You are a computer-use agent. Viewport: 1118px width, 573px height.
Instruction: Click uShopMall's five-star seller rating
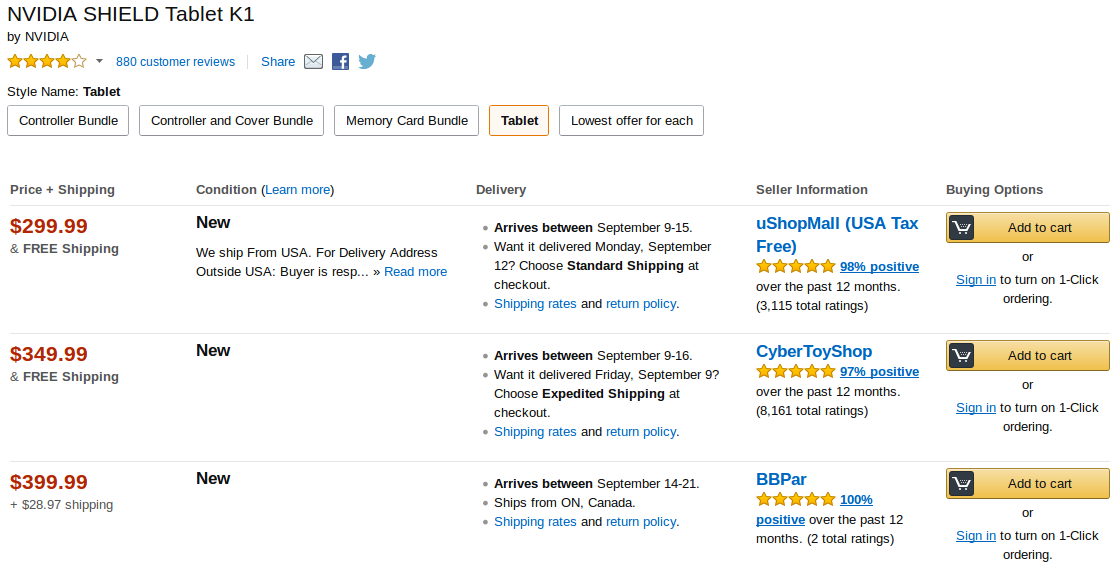coord(795,267)
